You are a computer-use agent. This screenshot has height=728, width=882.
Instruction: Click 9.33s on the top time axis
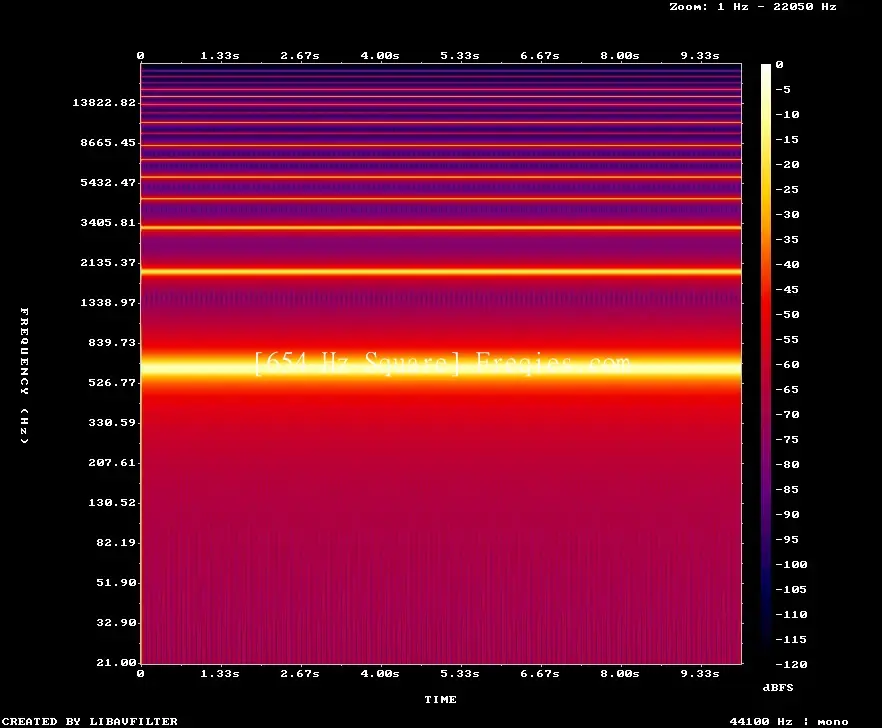point(700,56)
